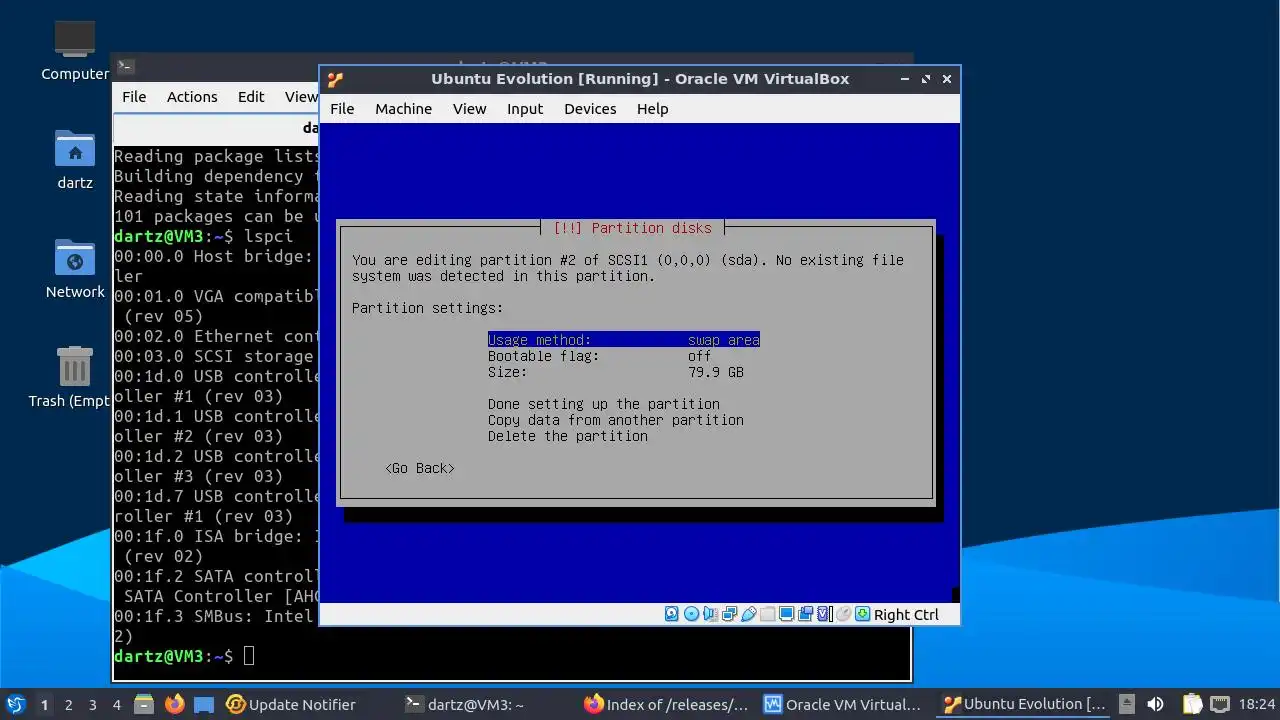This screenshot has width=1280, height=720.
Task: Open the Lubuntu application menu bird icon
Action: 16,704
